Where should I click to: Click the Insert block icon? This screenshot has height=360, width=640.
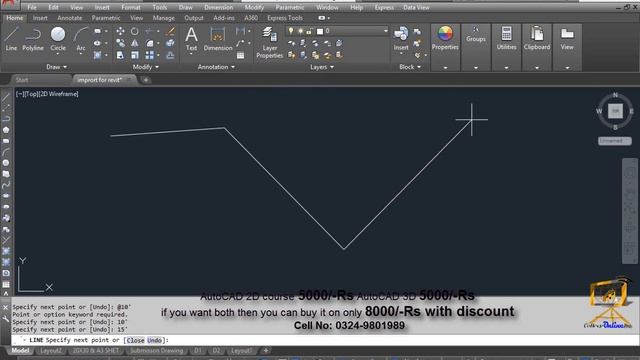coord(401,39)
